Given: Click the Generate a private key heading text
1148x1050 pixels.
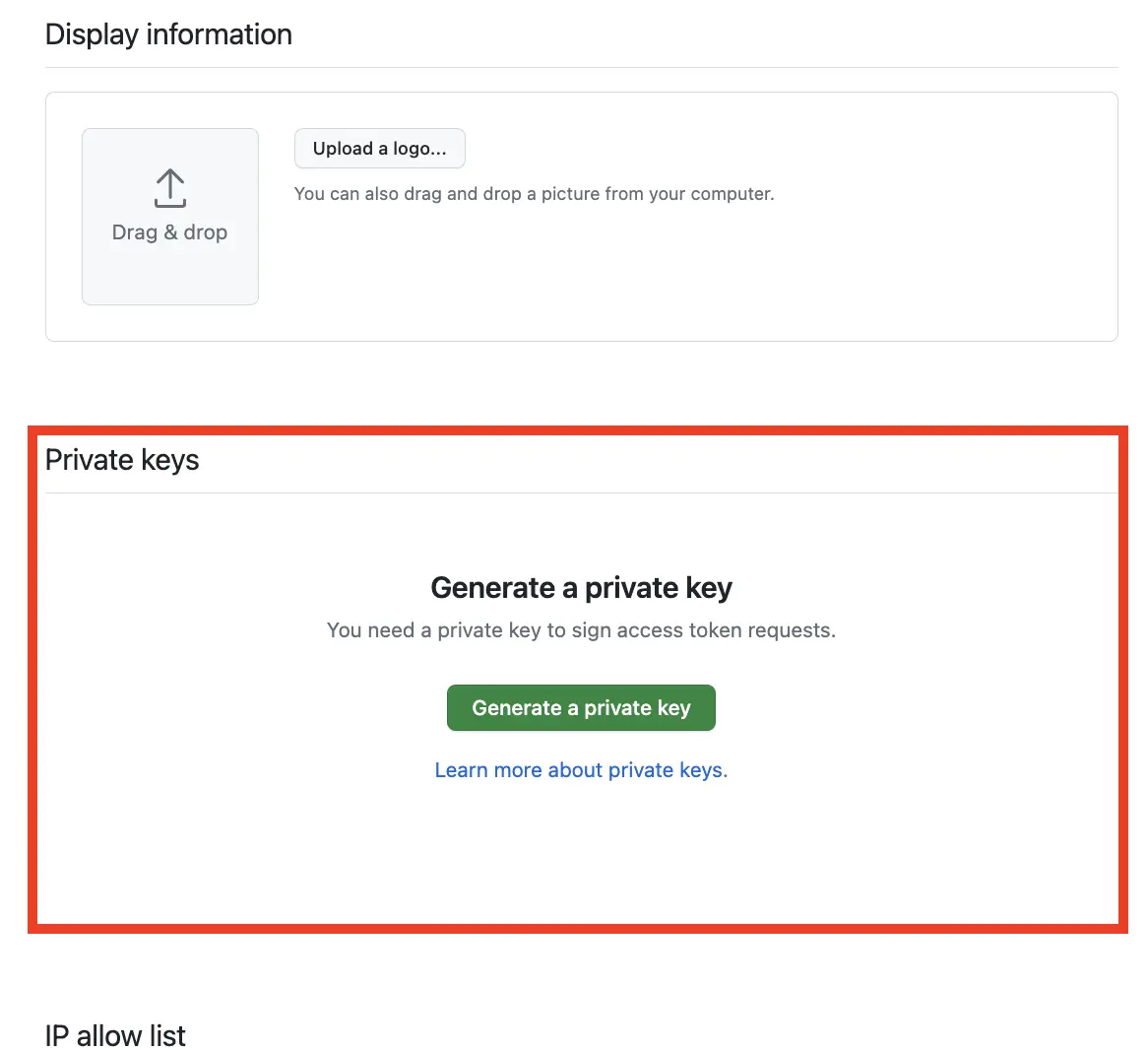Looking at the screenshot, I should [x=581, y=587].
